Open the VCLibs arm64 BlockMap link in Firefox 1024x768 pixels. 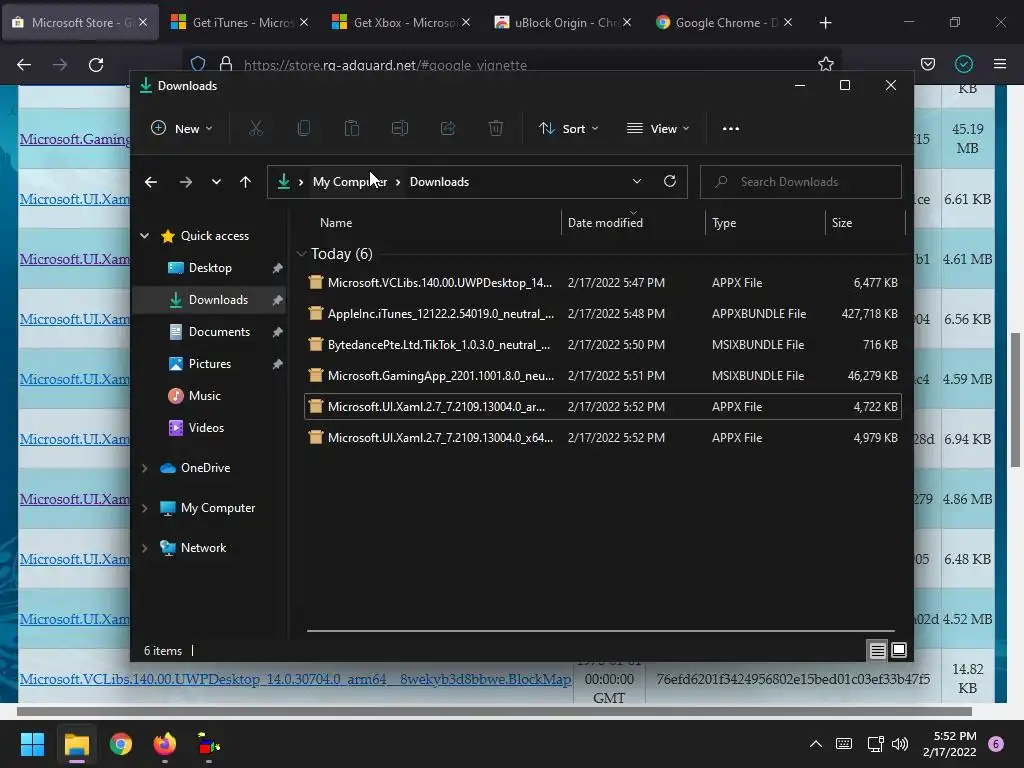(295, 679)
